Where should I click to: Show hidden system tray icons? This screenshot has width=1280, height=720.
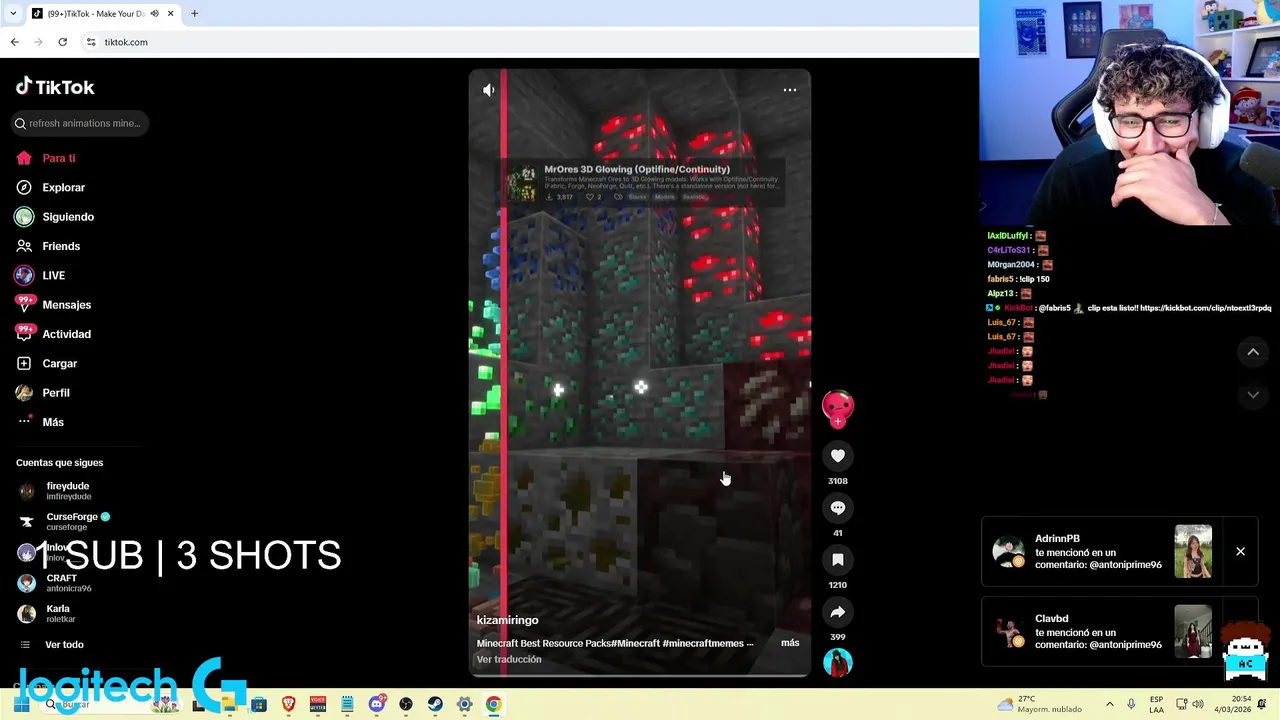[1109, 705]
